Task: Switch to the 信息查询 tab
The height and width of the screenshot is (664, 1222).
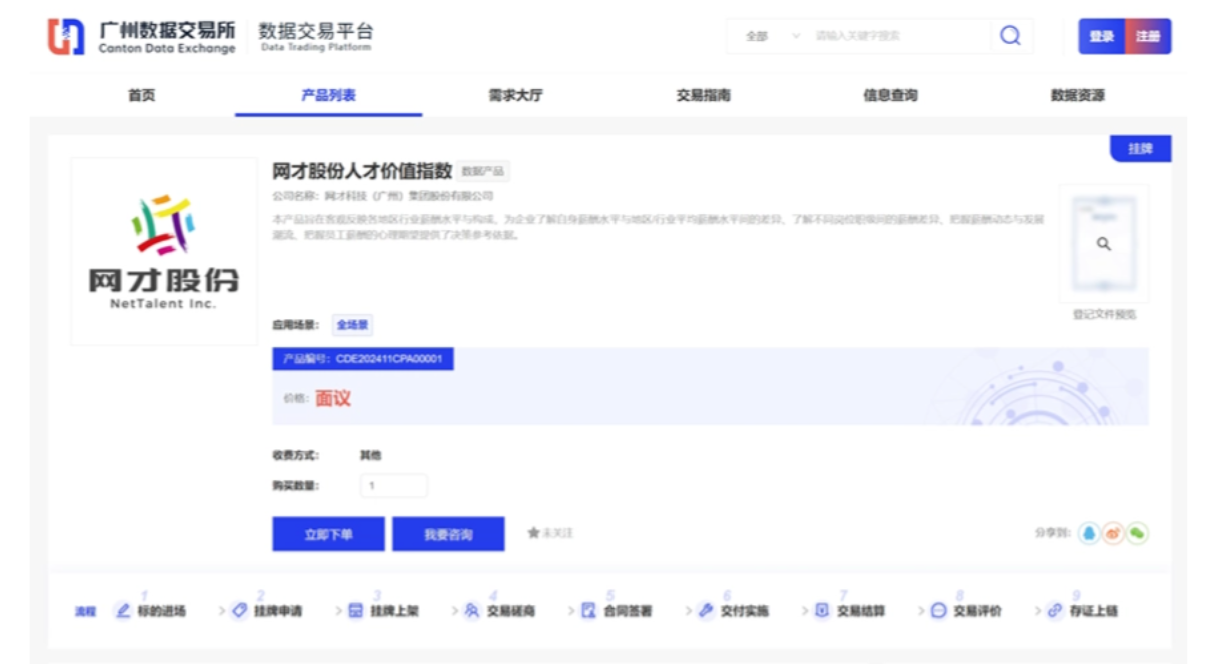Action: [890, 96]
